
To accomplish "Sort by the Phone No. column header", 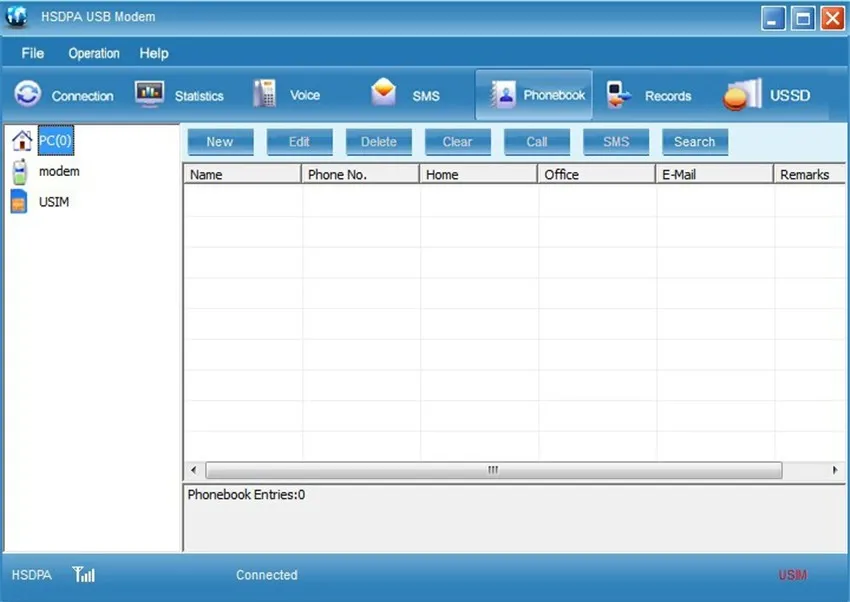I will point(360,174).
